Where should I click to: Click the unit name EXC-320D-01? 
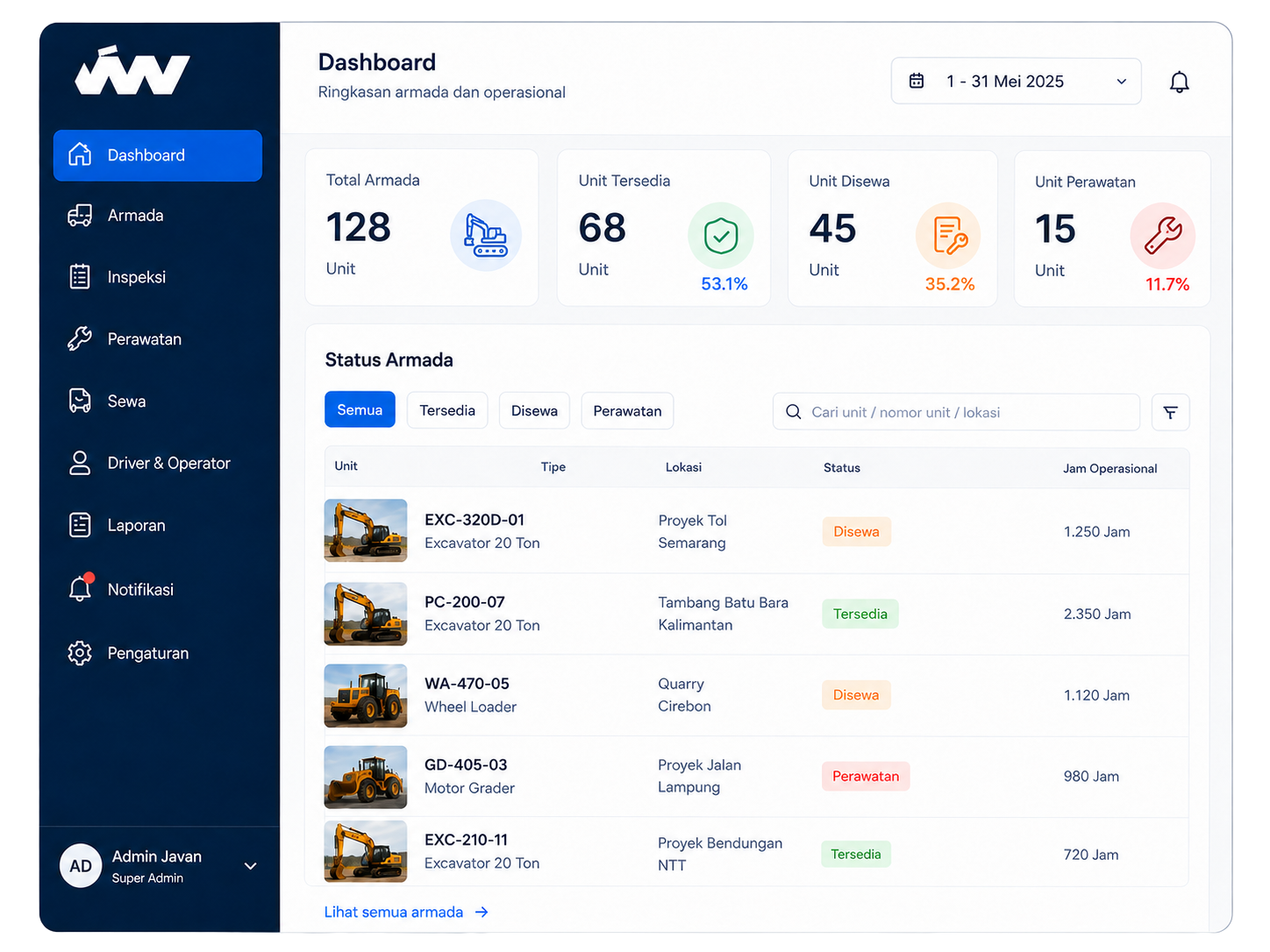[474, 520]
